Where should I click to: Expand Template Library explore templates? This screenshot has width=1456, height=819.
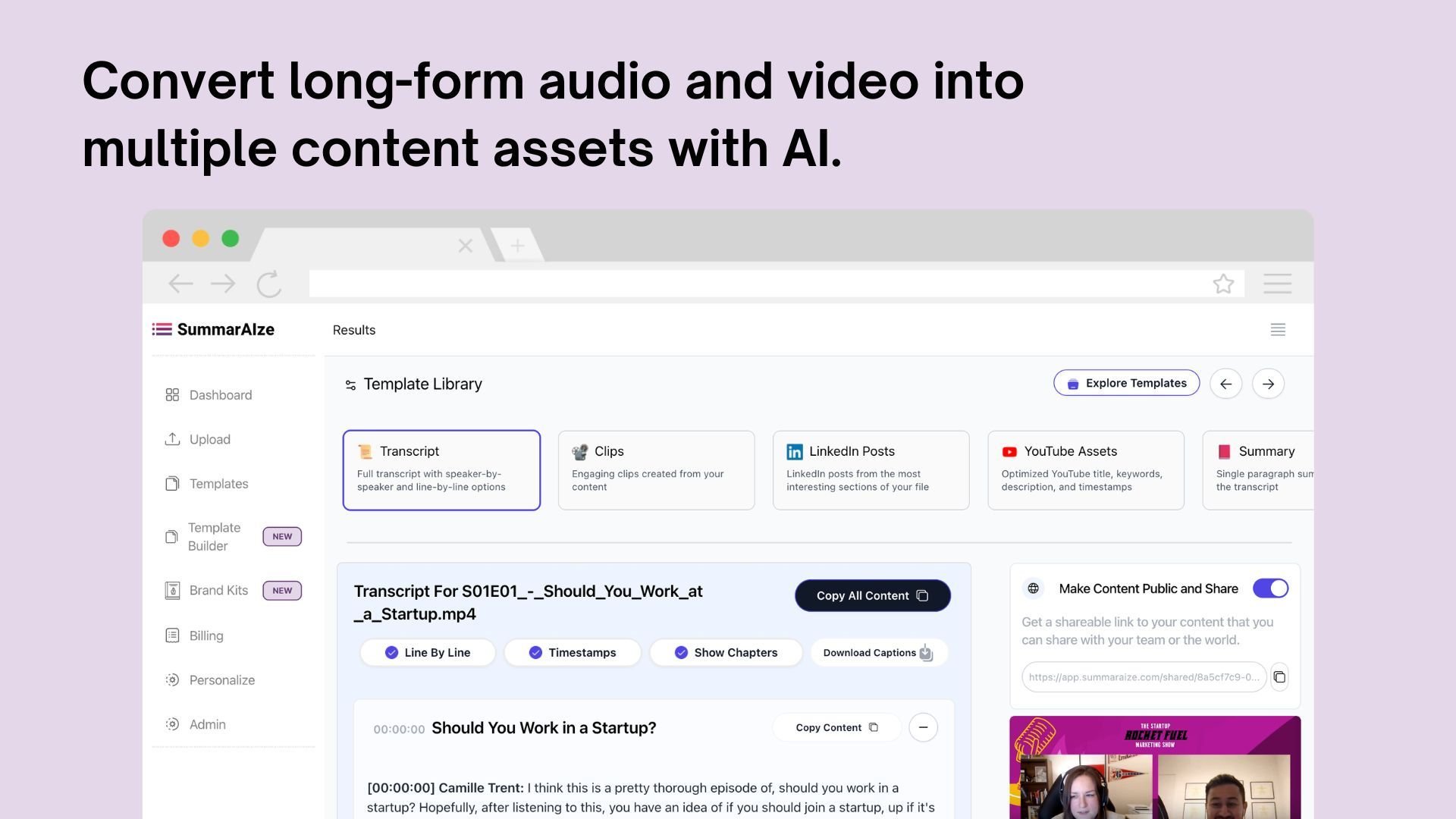[1126, 383]
